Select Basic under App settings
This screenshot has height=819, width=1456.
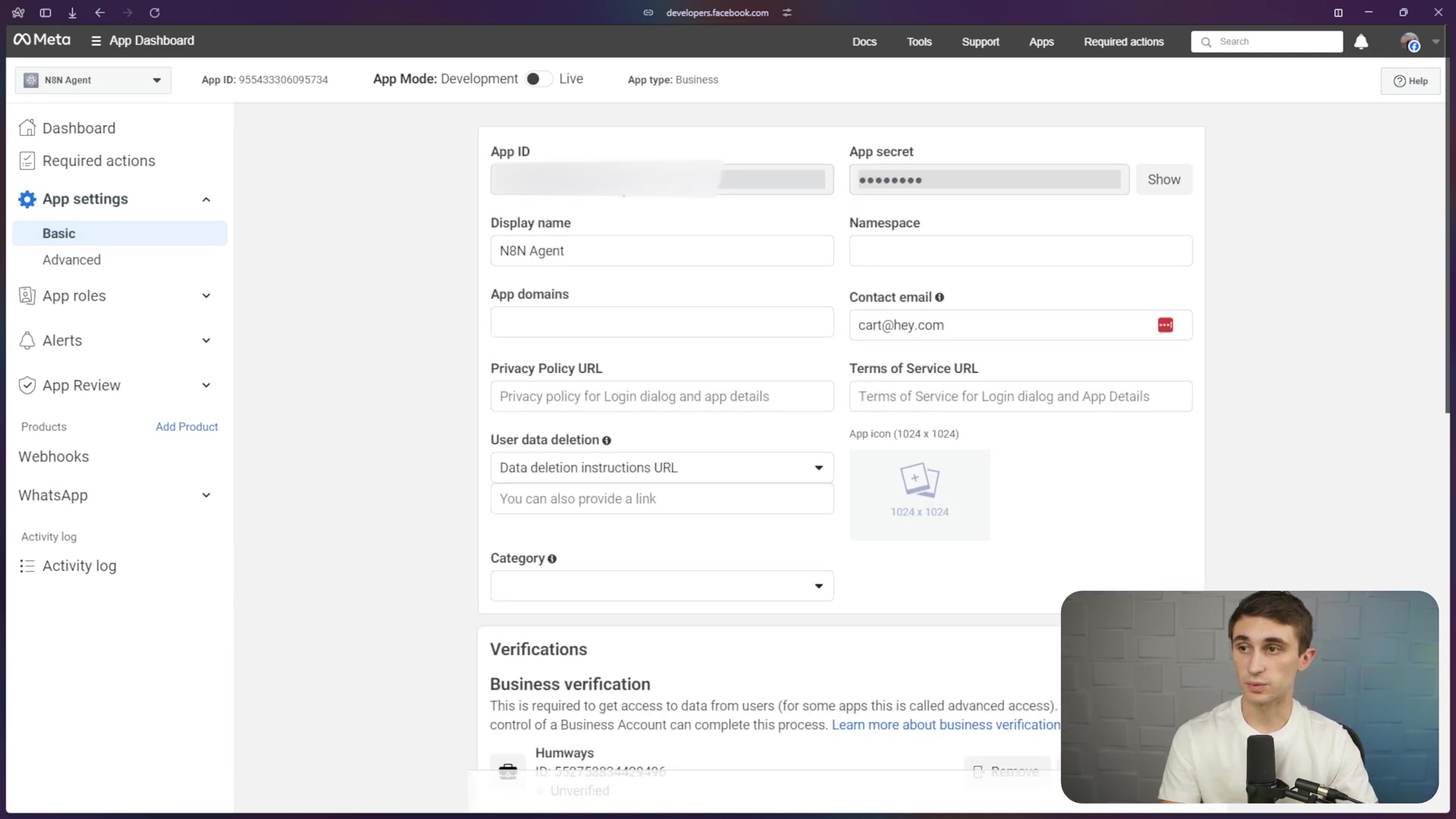pos(120,234)
